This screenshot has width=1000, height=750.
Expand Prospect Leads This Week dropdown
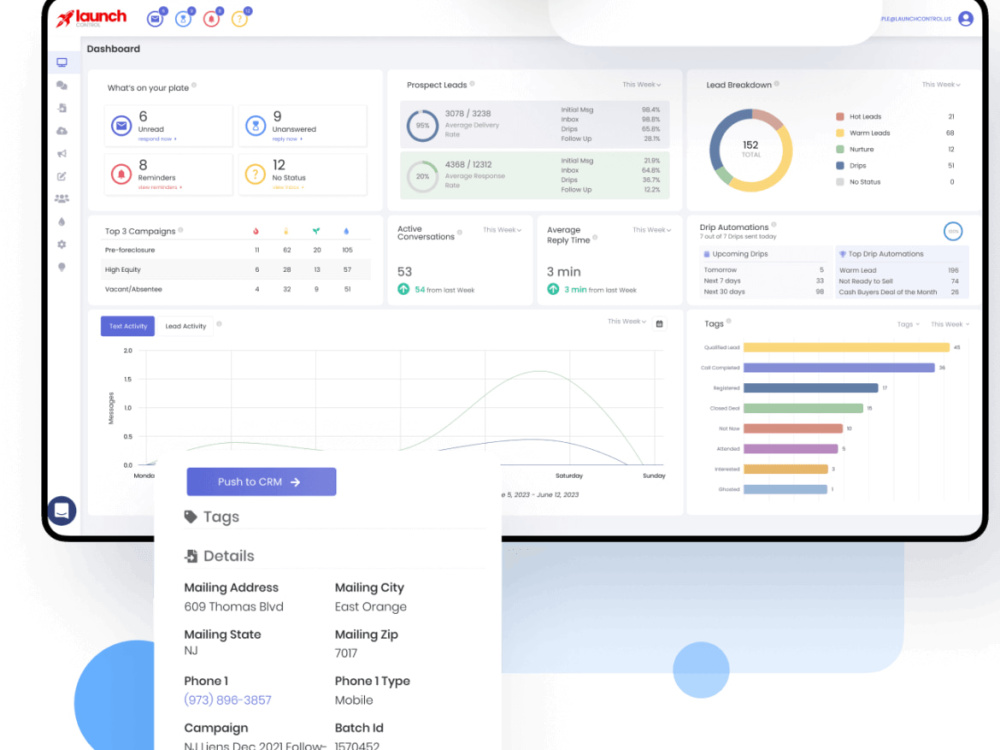[x=642, y=84]
